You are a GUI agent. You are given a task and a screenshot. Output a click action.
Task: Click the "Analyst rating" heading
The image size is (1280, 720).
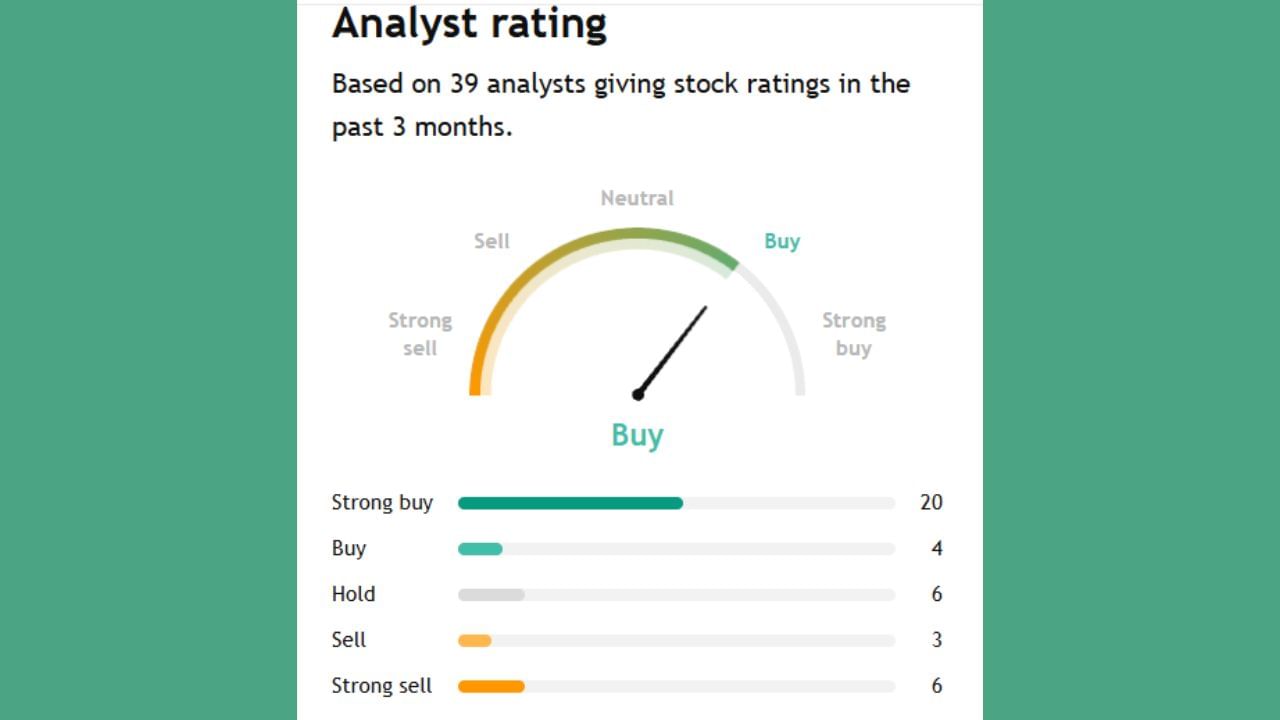coord(469,24)
